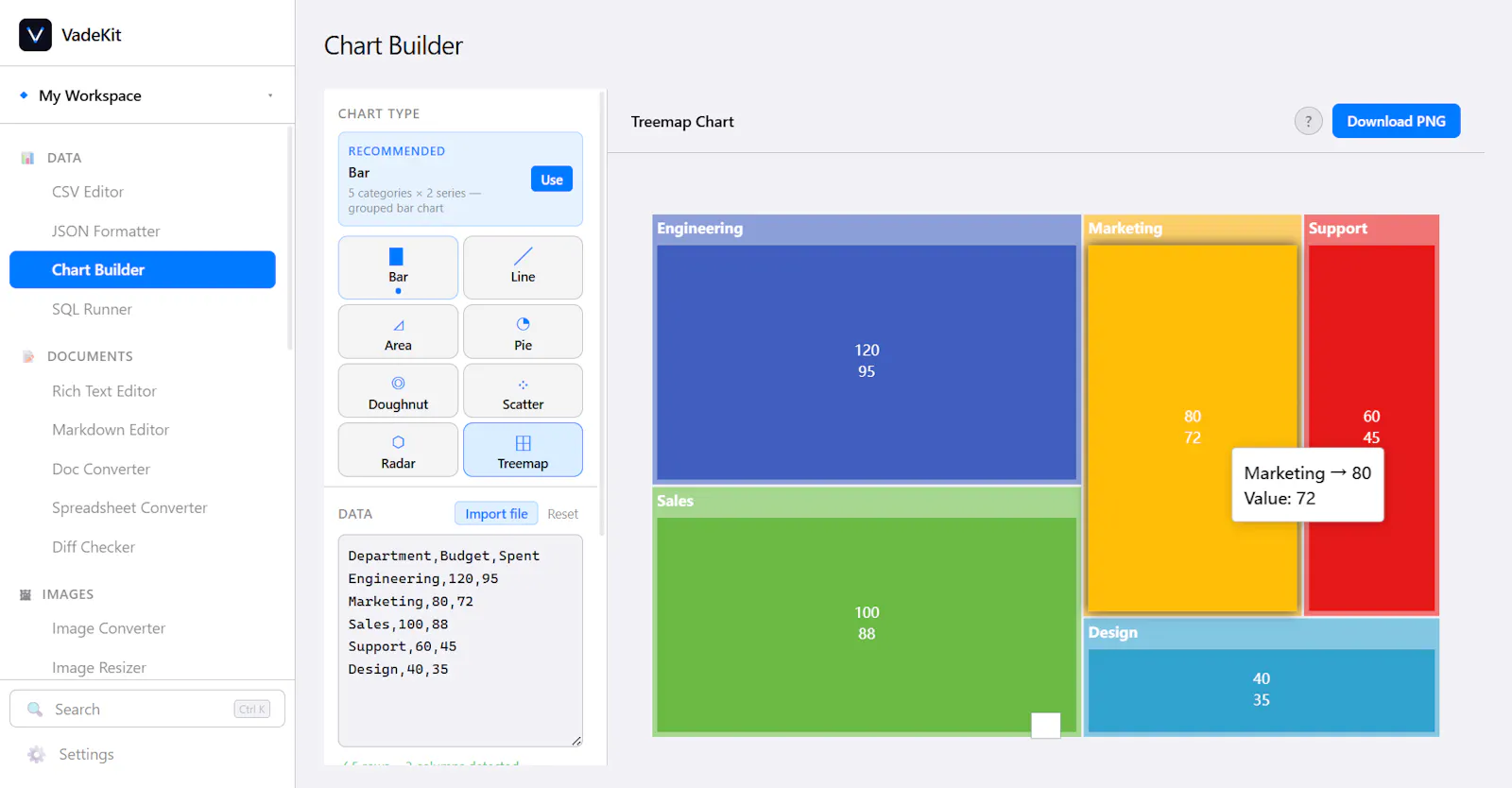Click 'Marketing → 80' in the tooltip
The height and width of the screenshot is (788, 1512).
1307,473
